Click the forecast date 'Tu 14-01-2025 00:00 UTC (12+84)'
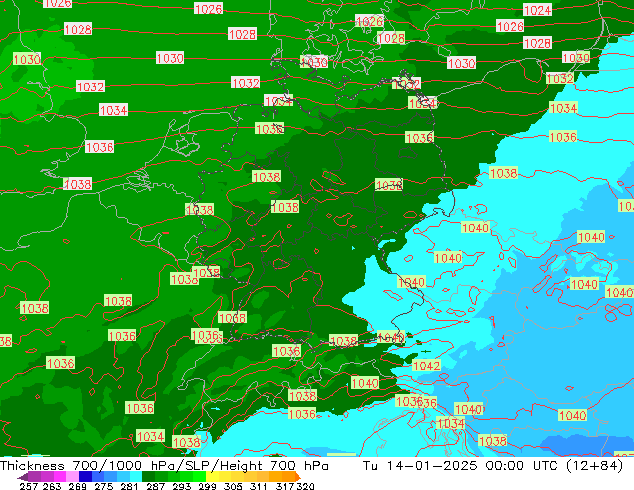This screenshot has width=634, height=490. coord(493,466)
